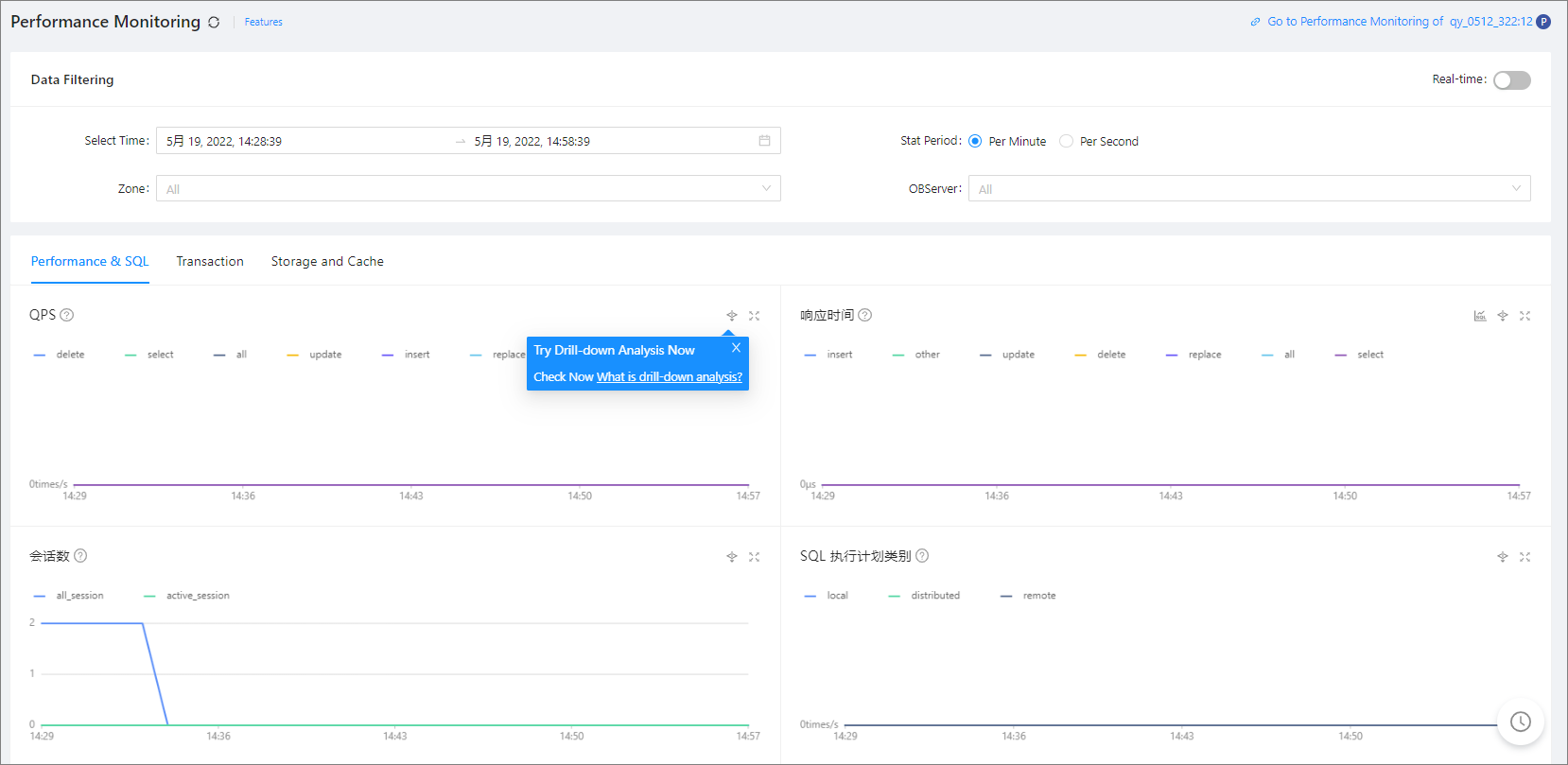Show help for the QPS chart
1568x765 pixels.
tap(67, 315)
